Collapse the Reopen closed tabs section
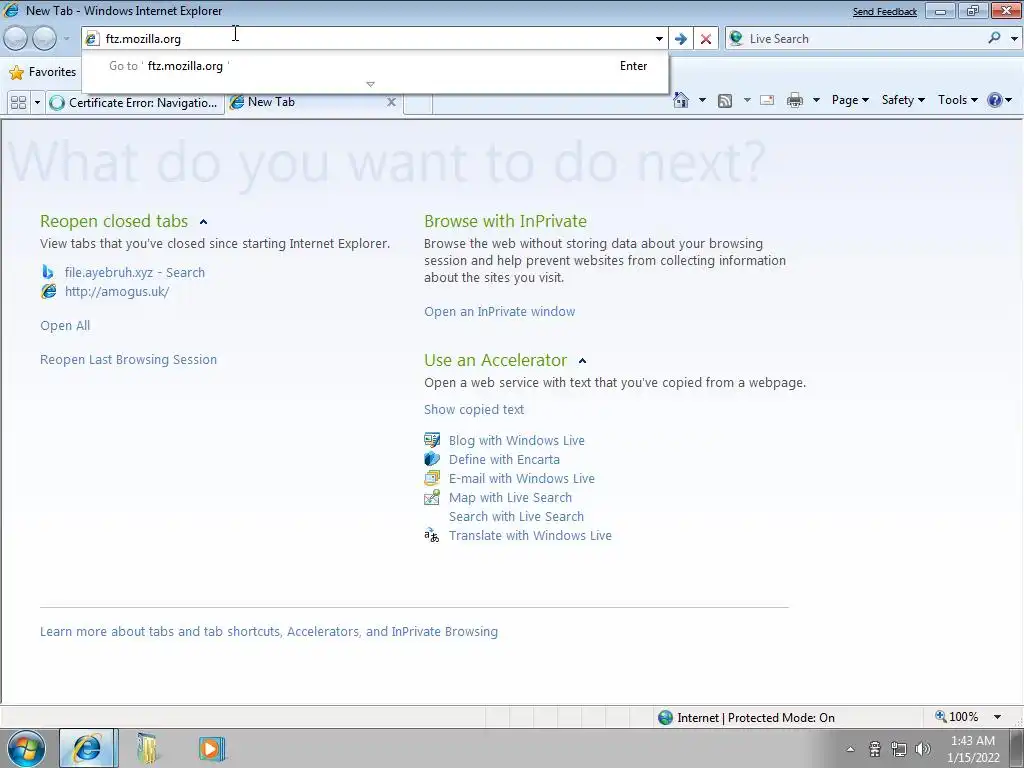The width and height of the screenshot is (1024, 768). pyautogui.click(x=203, y=222)
